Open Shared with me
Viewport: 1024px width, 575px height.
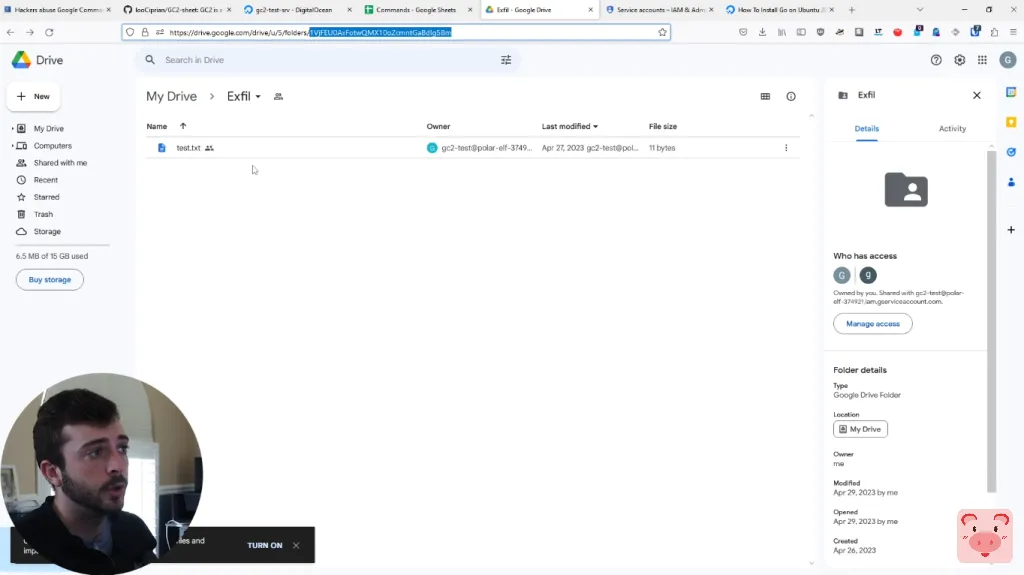tap(60, 163)
